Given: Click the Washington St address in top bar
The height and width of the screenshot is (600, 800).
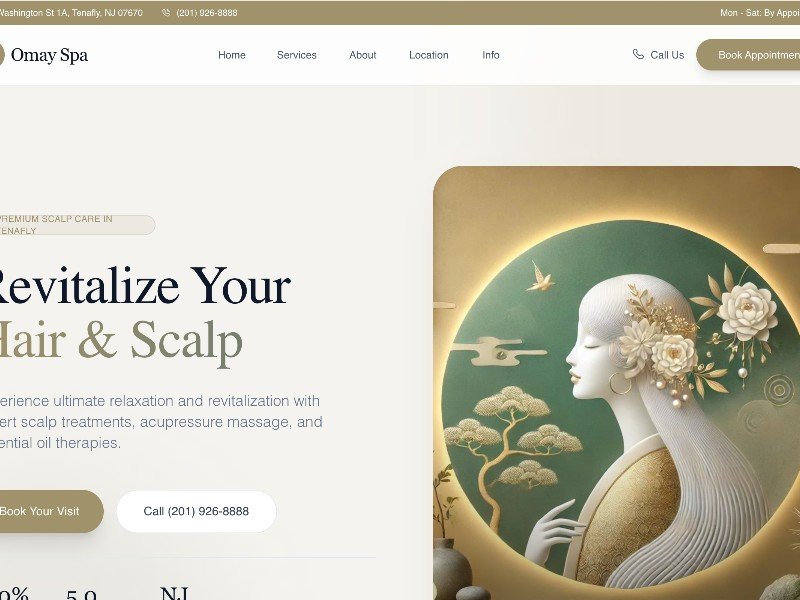Looking at the screenshot, I should click(x=71, y=13).
